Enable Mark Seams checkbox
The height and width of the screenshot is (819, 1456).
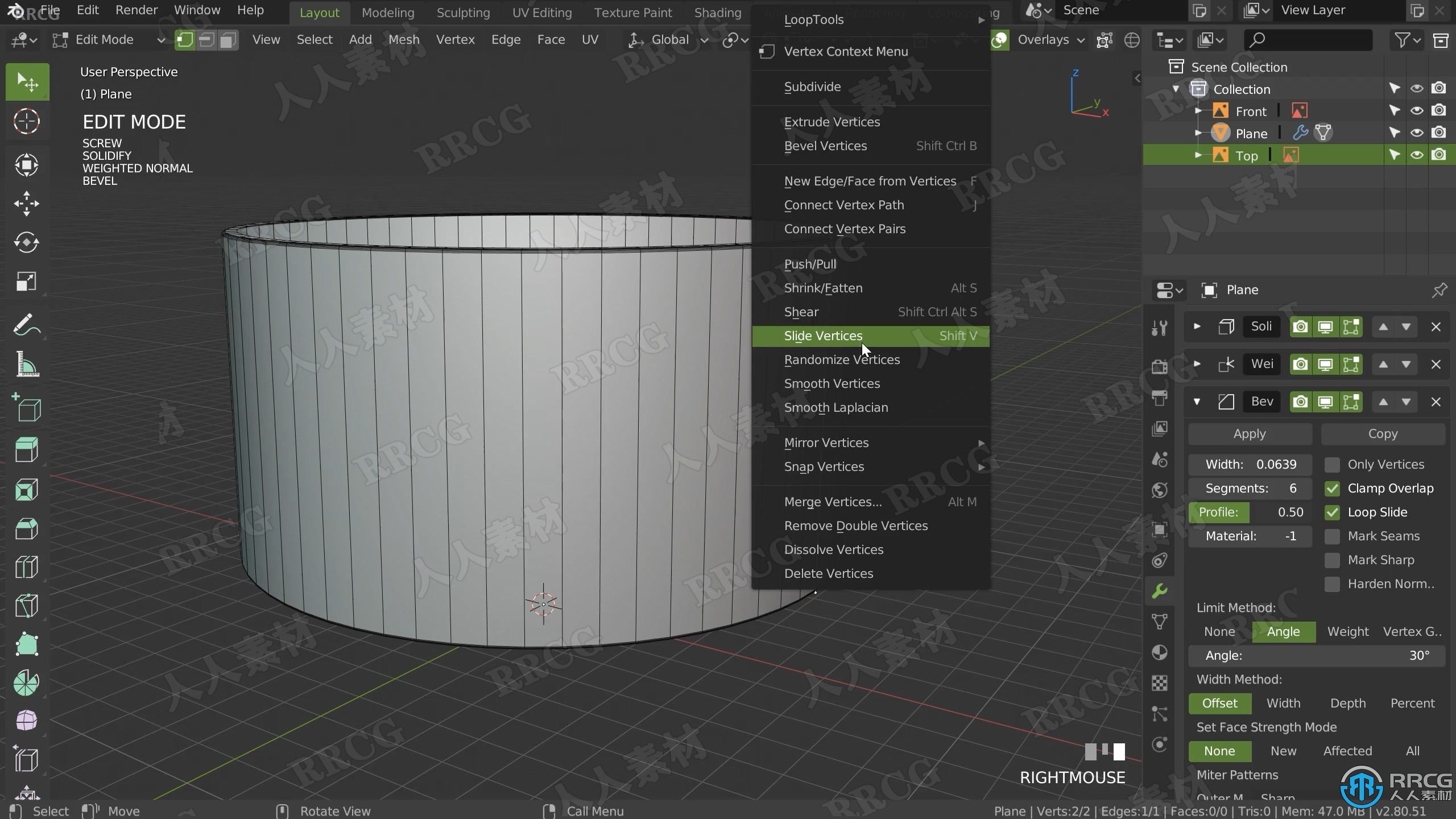click(x=1331, y=536)
